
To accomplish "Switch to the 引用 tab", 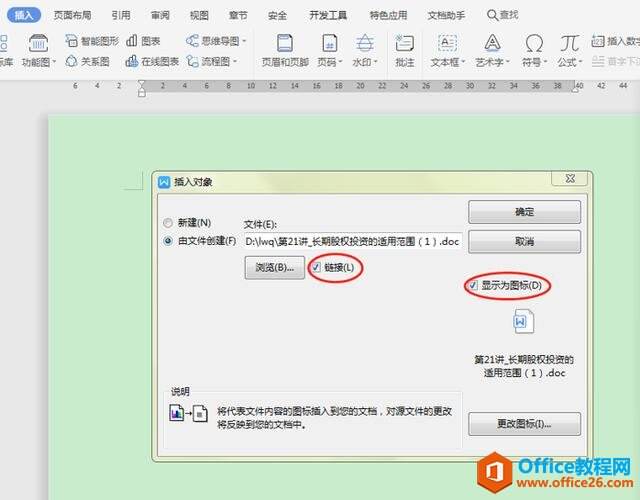I will (x=121, y=16).
